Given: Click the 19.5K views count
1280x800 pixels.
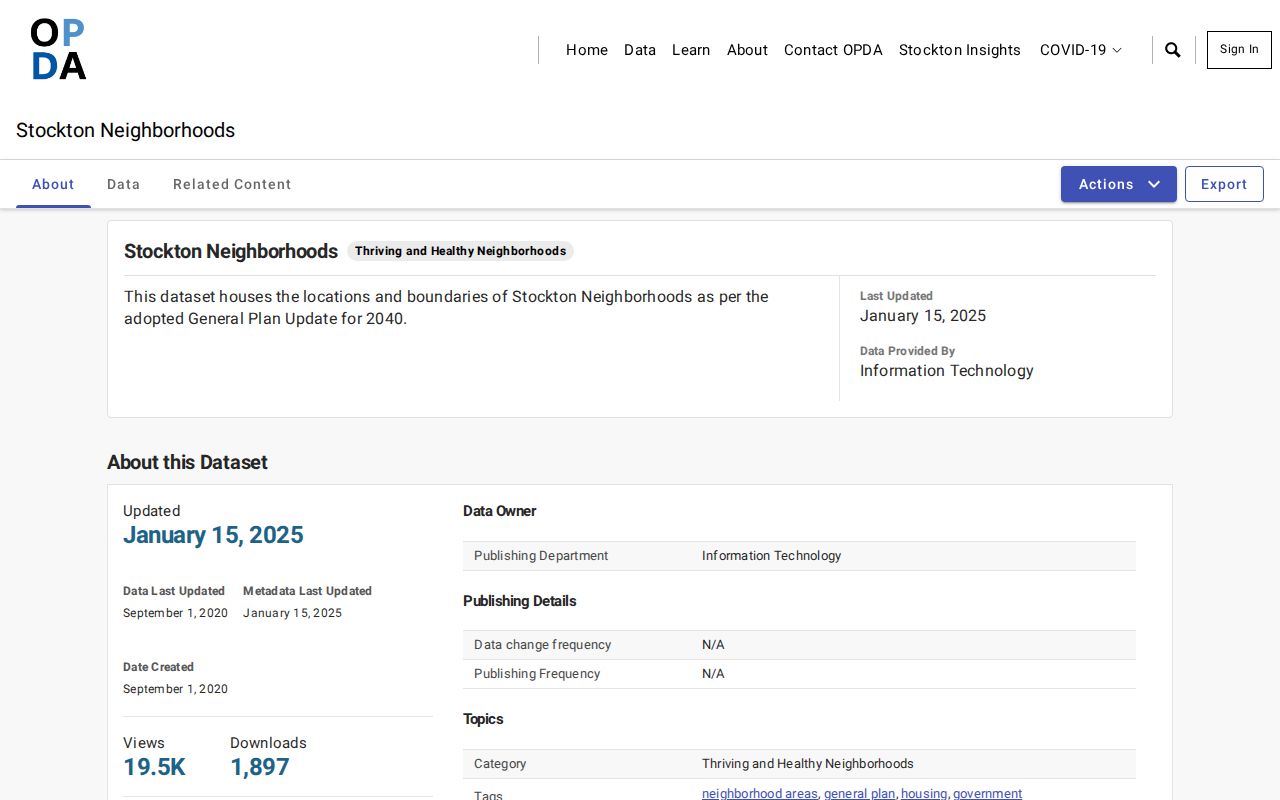Looking at the screenshot, I should tap(154, 767).
